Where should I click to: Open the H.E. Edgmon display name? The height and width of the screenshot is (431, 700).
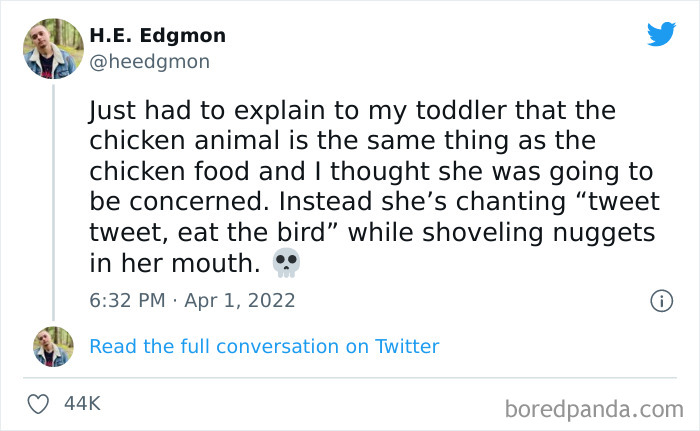157,35
